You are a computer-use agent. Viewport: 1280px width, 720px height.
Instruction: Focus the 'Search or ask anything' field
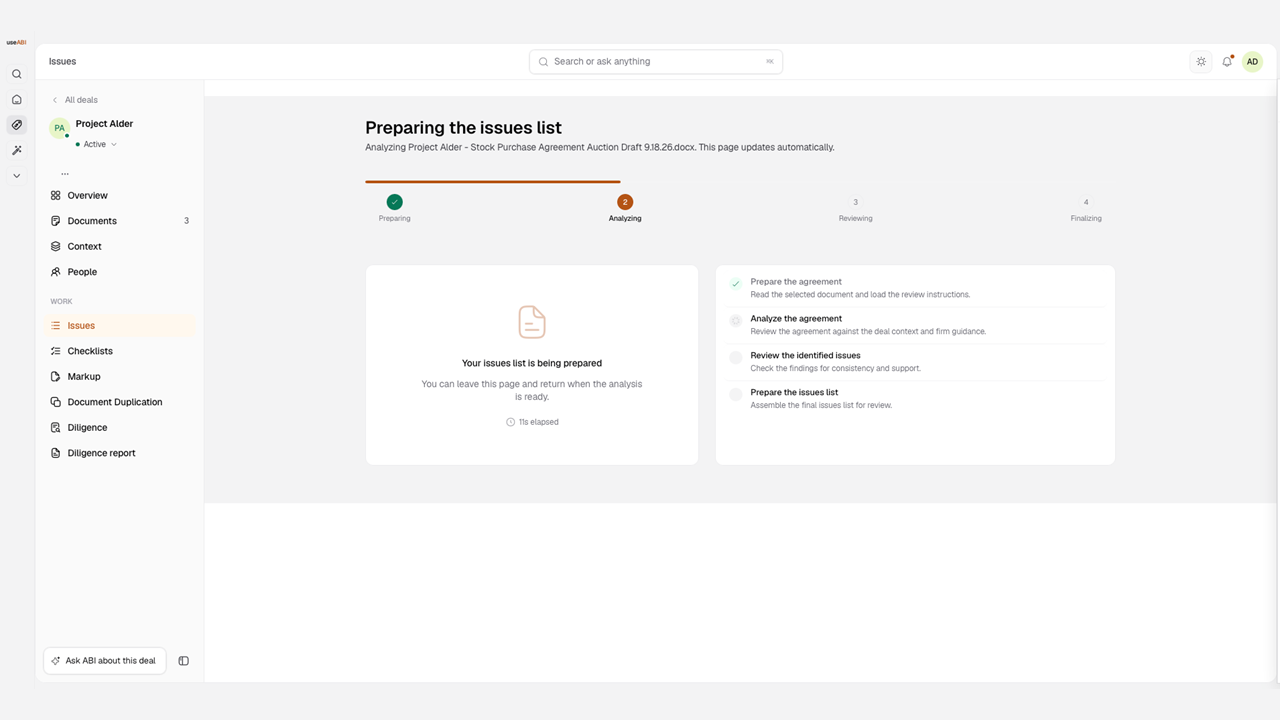point(656,62)
